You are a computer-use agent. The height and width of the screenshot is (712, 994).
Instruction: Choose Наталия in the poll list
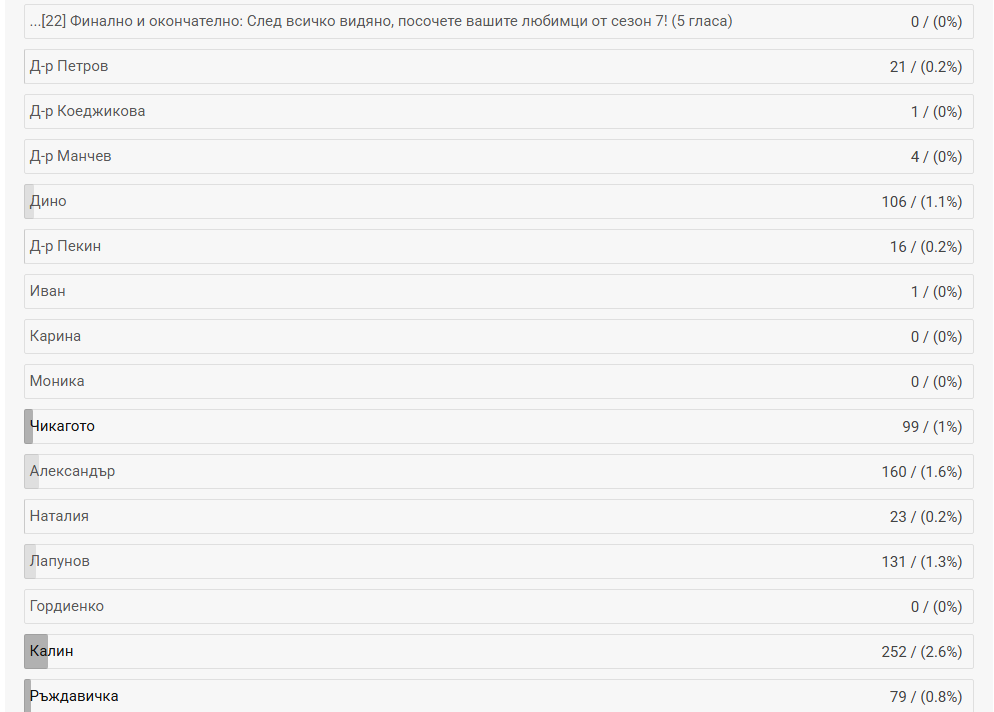click(x=59, y=516)
